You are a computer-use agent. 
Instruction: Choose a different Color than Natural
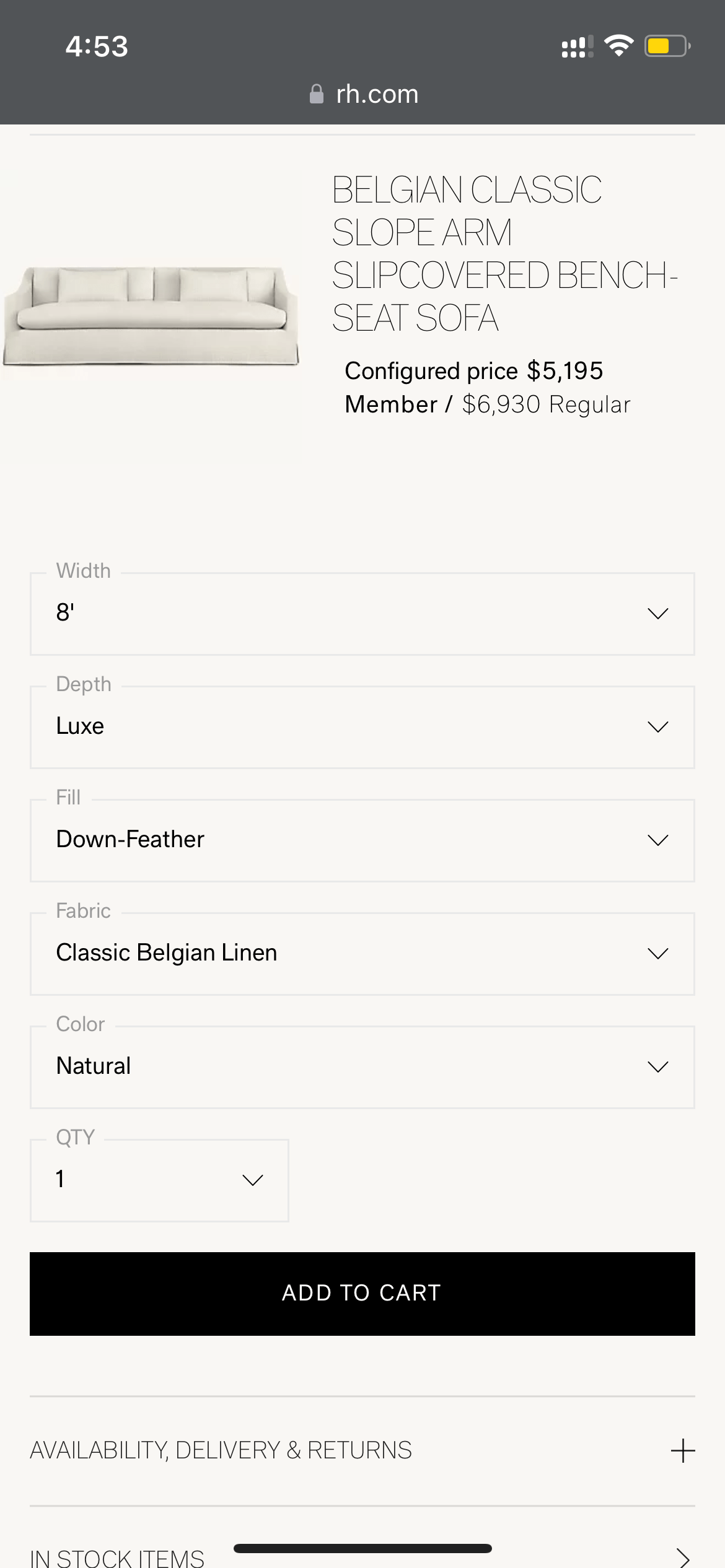[362, 1066]
